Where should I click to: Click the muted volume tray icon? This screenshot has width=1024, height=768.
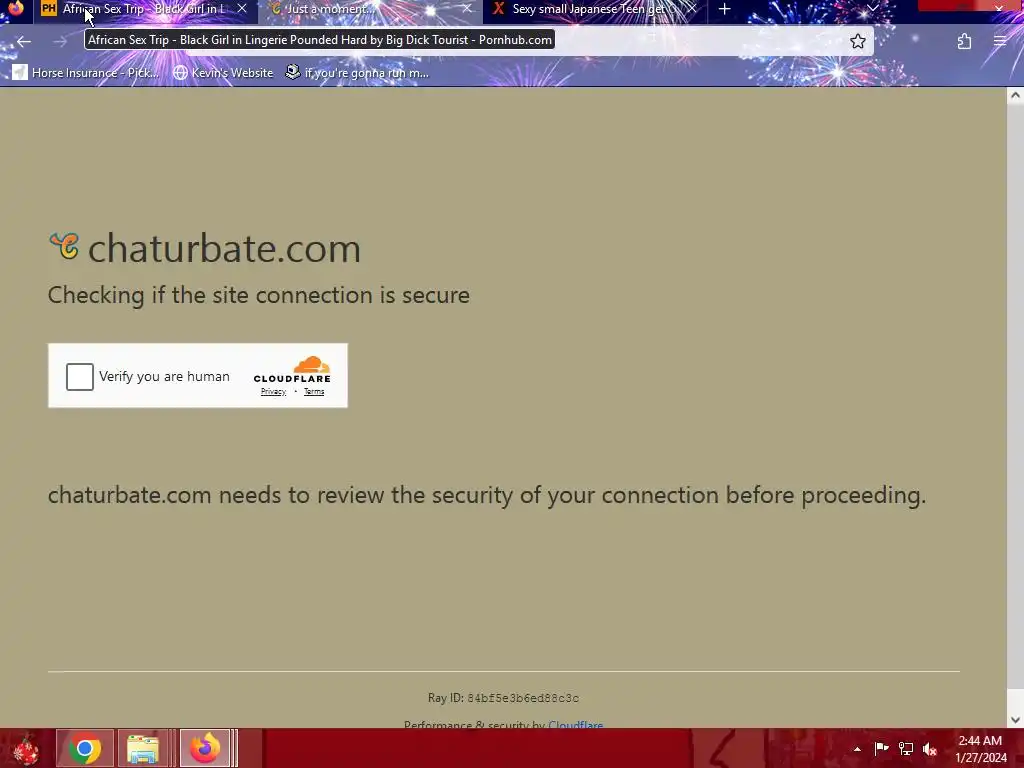930,748
